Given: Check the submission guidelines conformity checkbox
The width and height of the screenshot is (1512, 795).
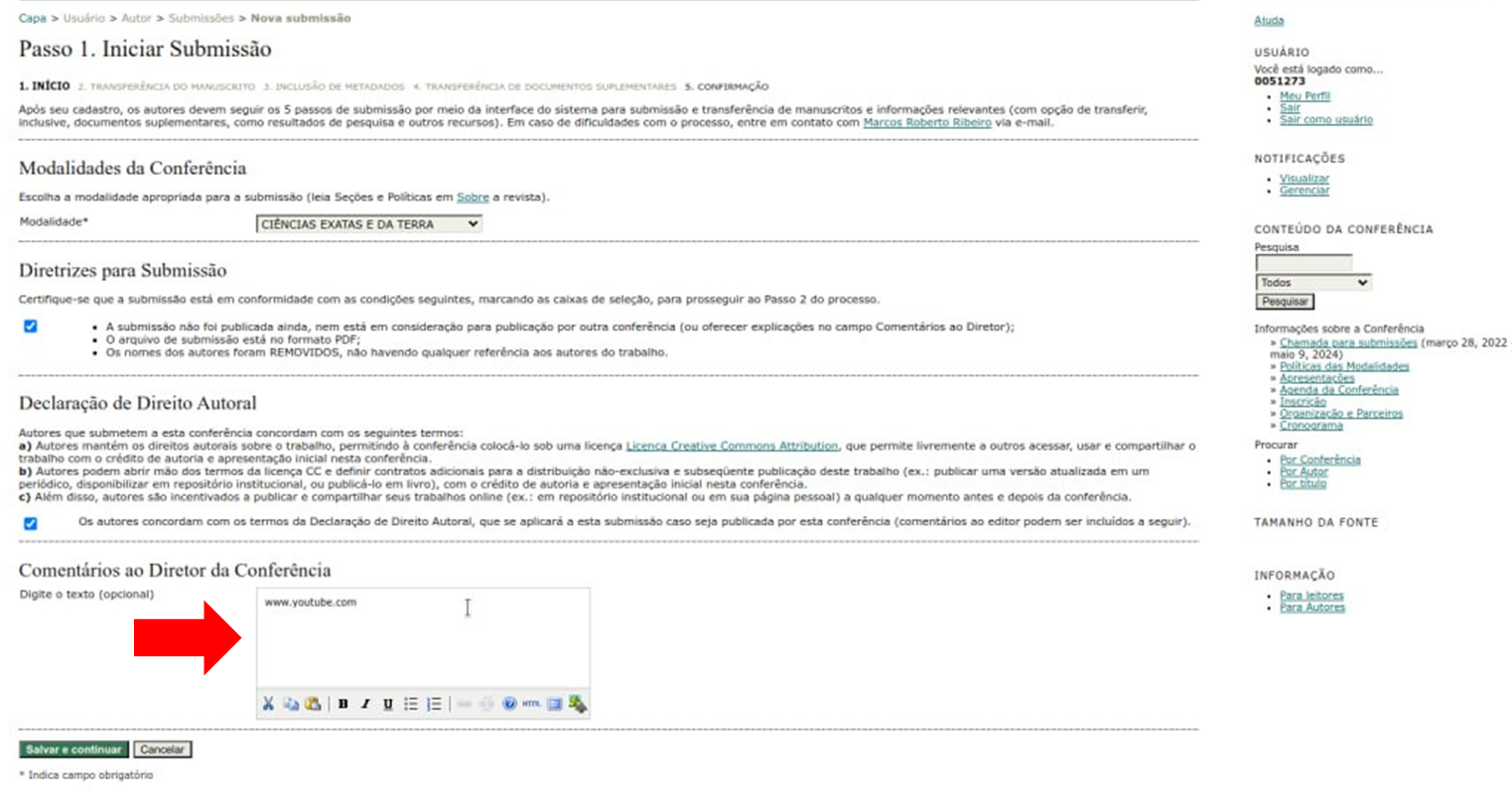Looking at the screenshot, I should pos(30,326).
